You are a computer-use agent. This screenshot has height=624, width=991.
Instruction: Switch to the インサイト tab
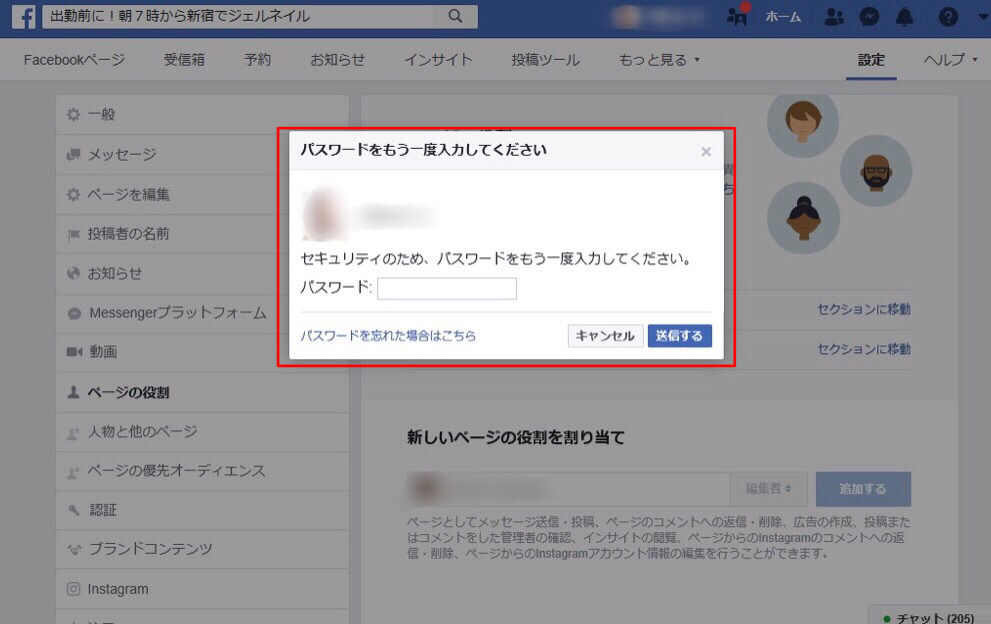pyautogui.click(x=437, y=59)
